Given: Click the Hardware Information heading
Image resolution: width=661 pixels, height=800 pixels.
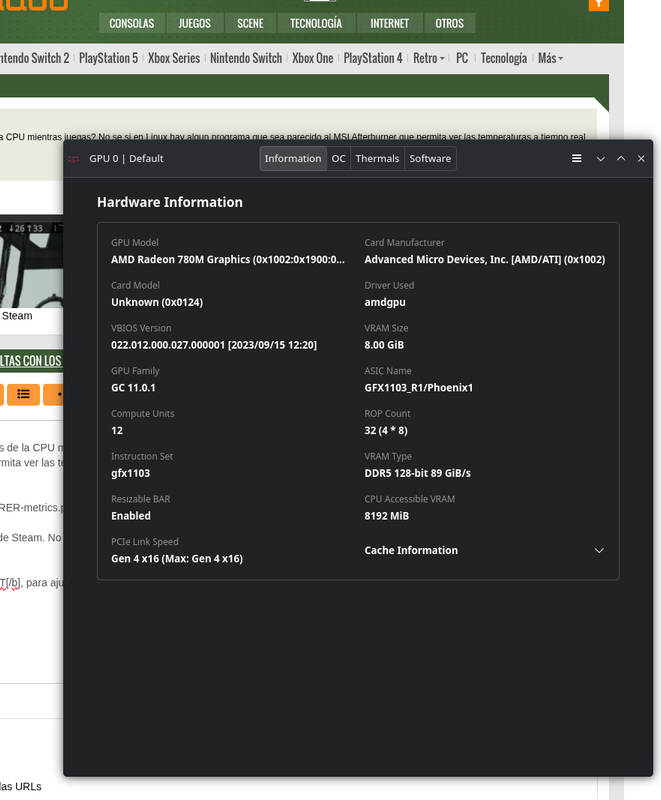Looking at the screenshot, I should (x=170, y=203).
